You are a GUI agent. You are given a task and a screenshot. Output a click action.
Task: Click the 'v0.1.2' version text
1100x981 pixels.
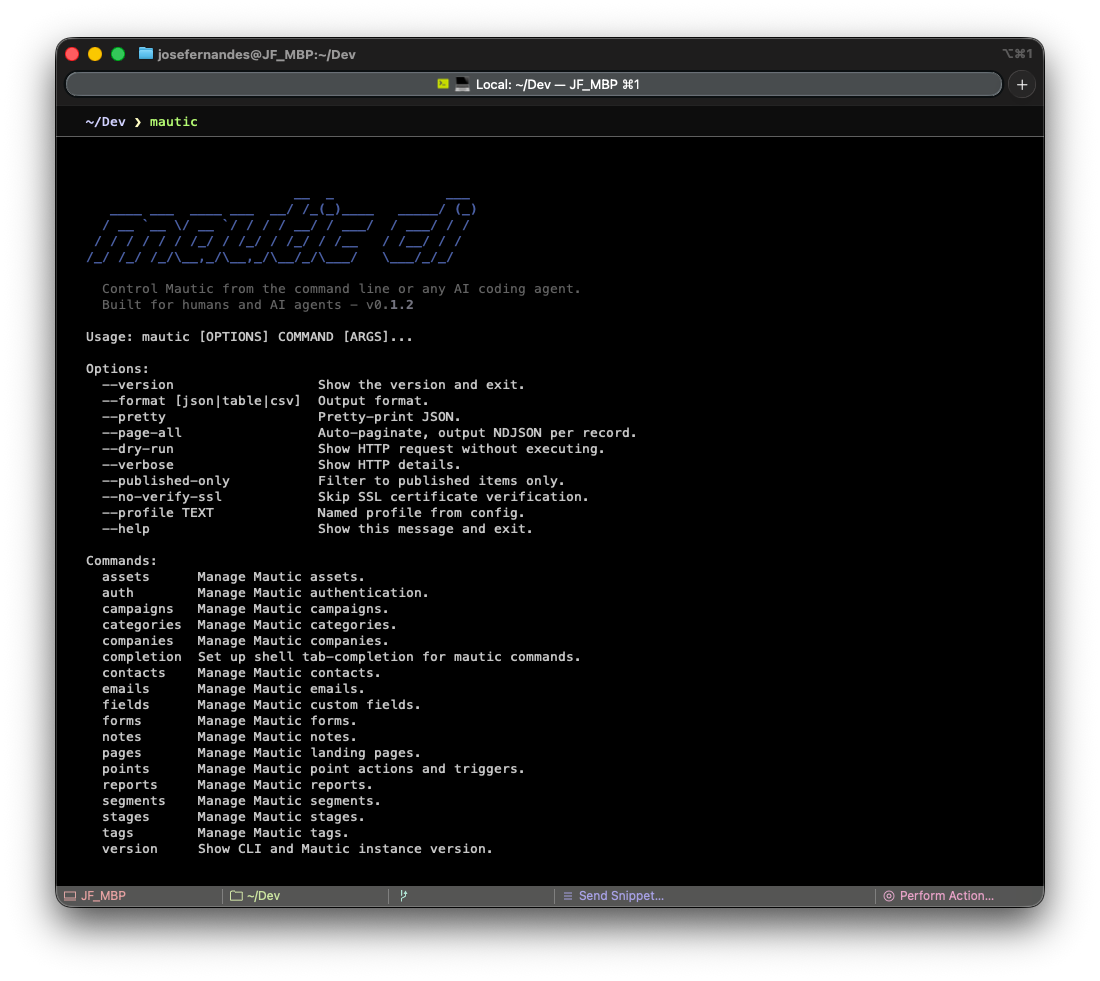click(389, 305)
